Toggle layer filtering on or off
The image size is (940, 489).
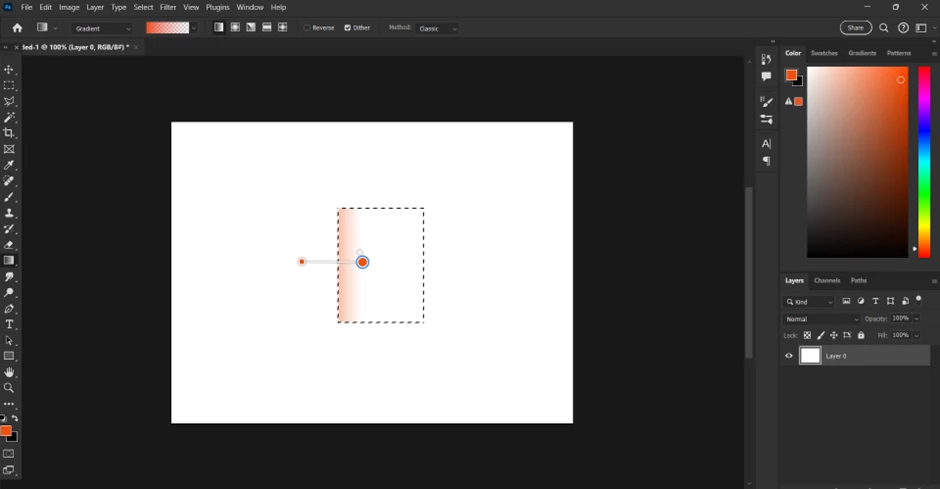919,300
